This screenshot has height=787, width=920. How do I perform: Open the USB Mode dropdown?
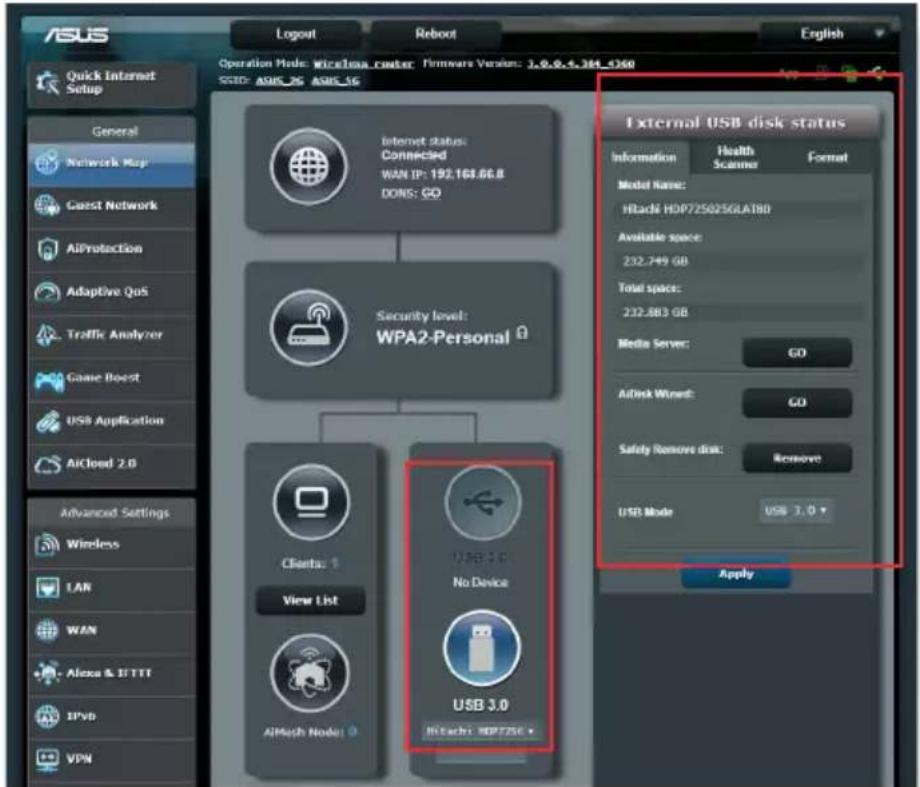pyautogui.click(x=795, y=511)
